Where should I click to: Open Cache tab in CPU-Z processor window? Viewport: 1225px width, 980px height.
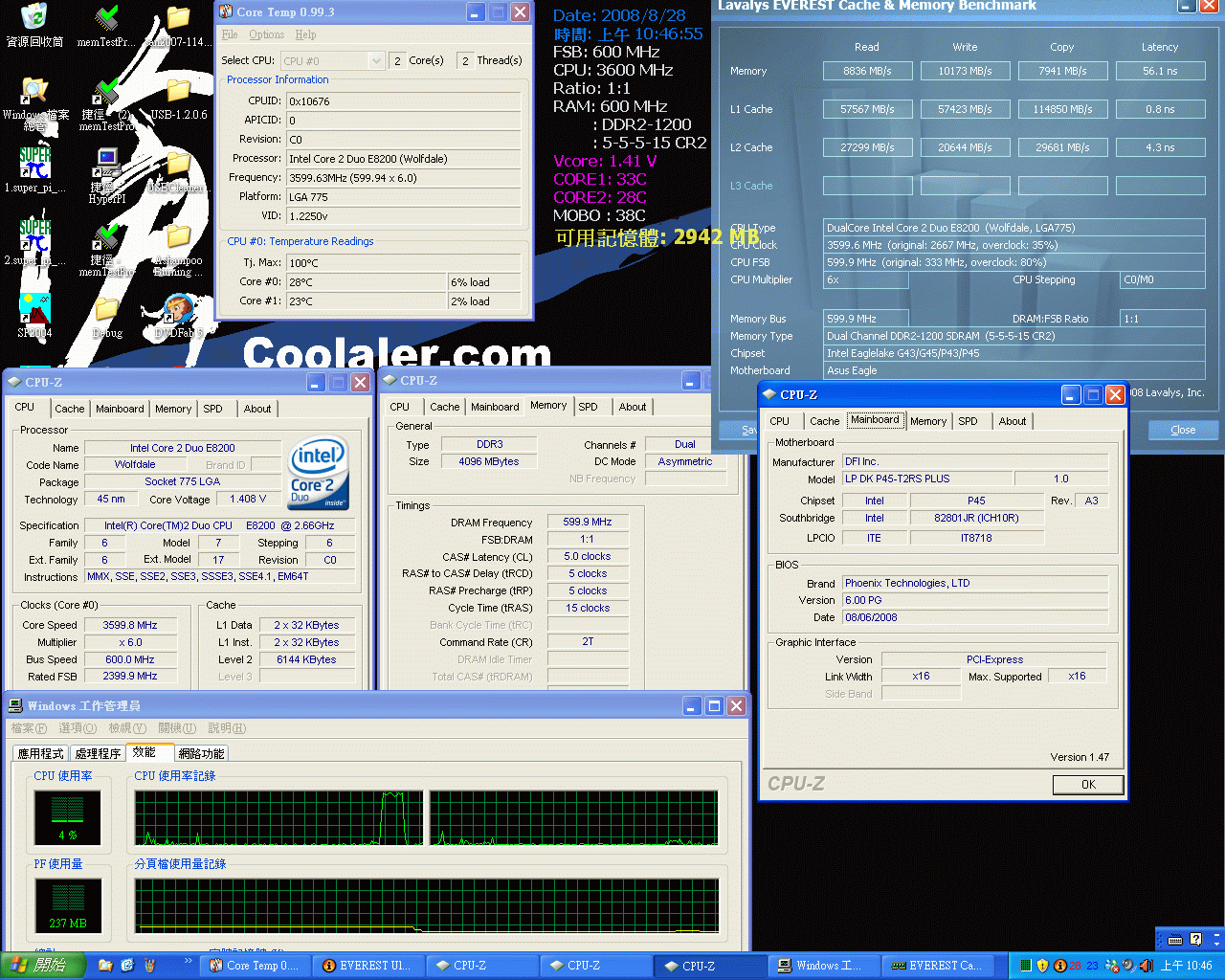point(69,409)
